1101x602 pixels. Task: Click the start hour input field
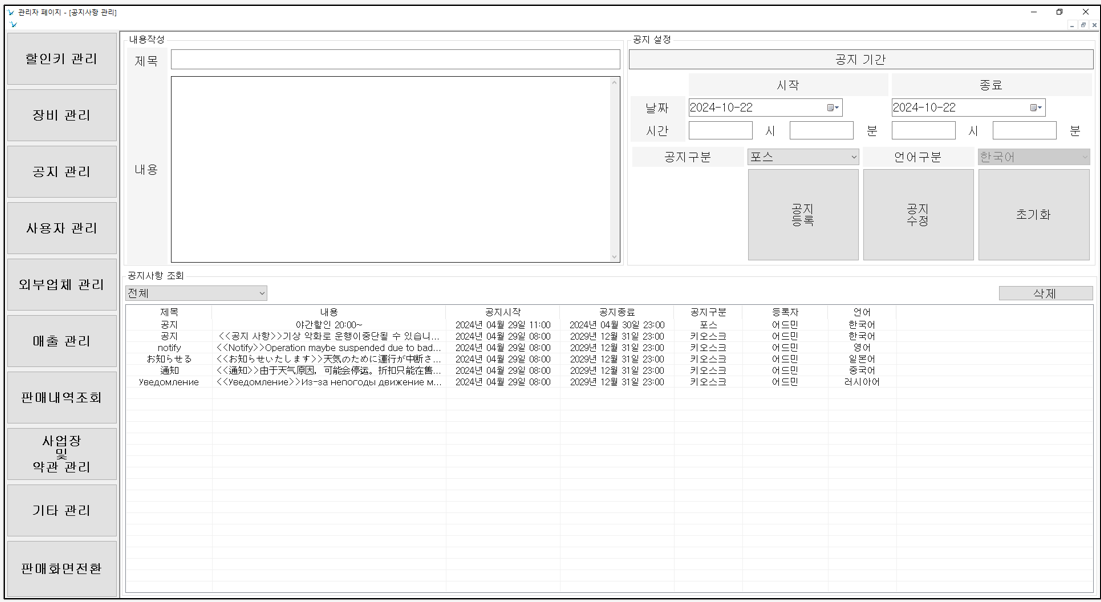720,130
